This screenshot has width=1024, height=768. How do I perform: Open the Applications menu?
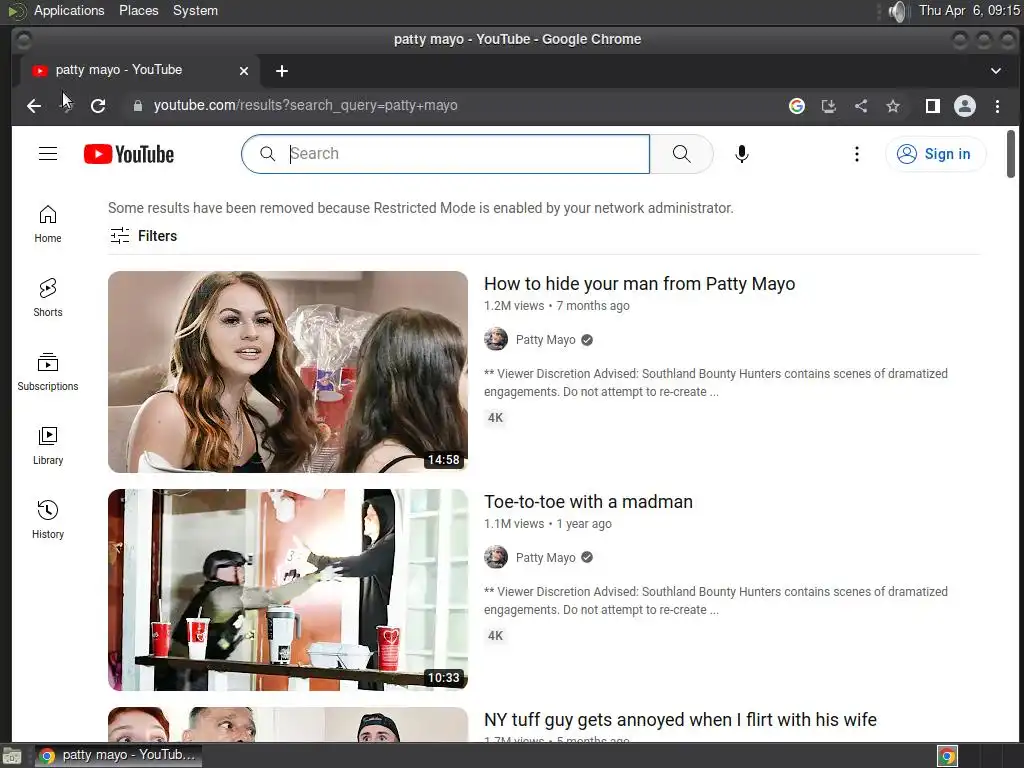coord(69,10)
